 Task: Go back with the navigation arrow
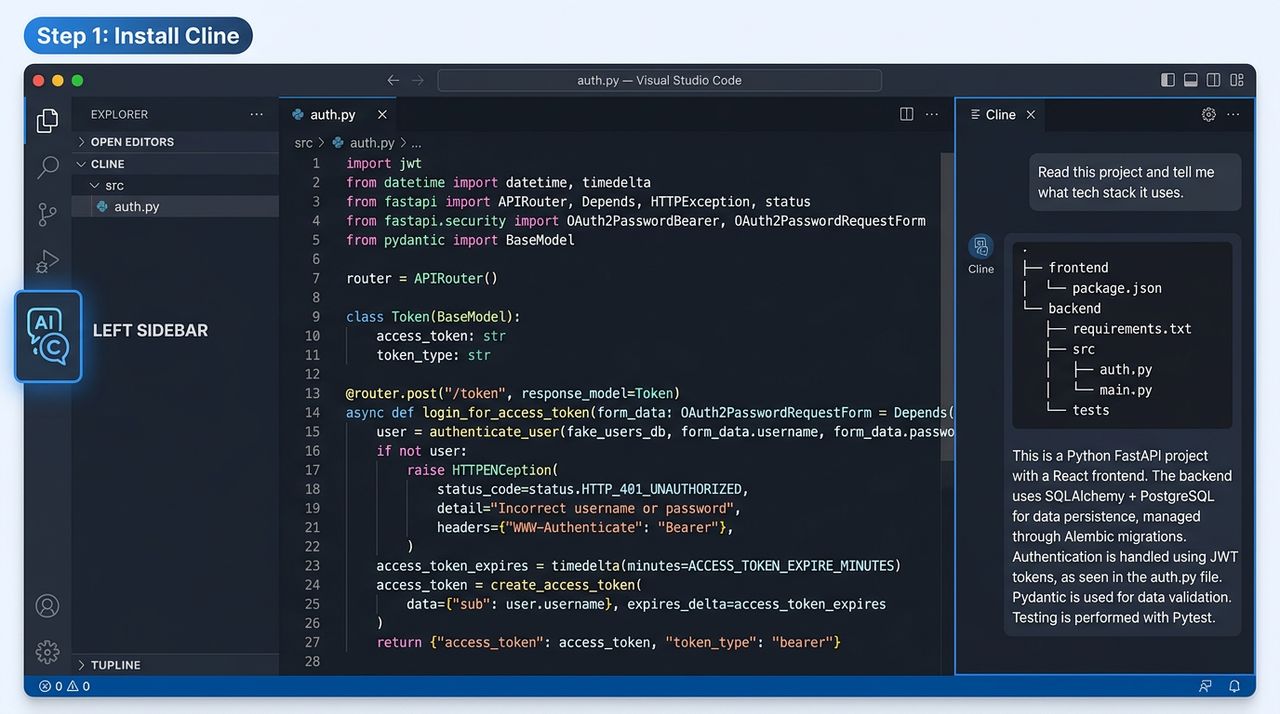click(x=393, y=80)
